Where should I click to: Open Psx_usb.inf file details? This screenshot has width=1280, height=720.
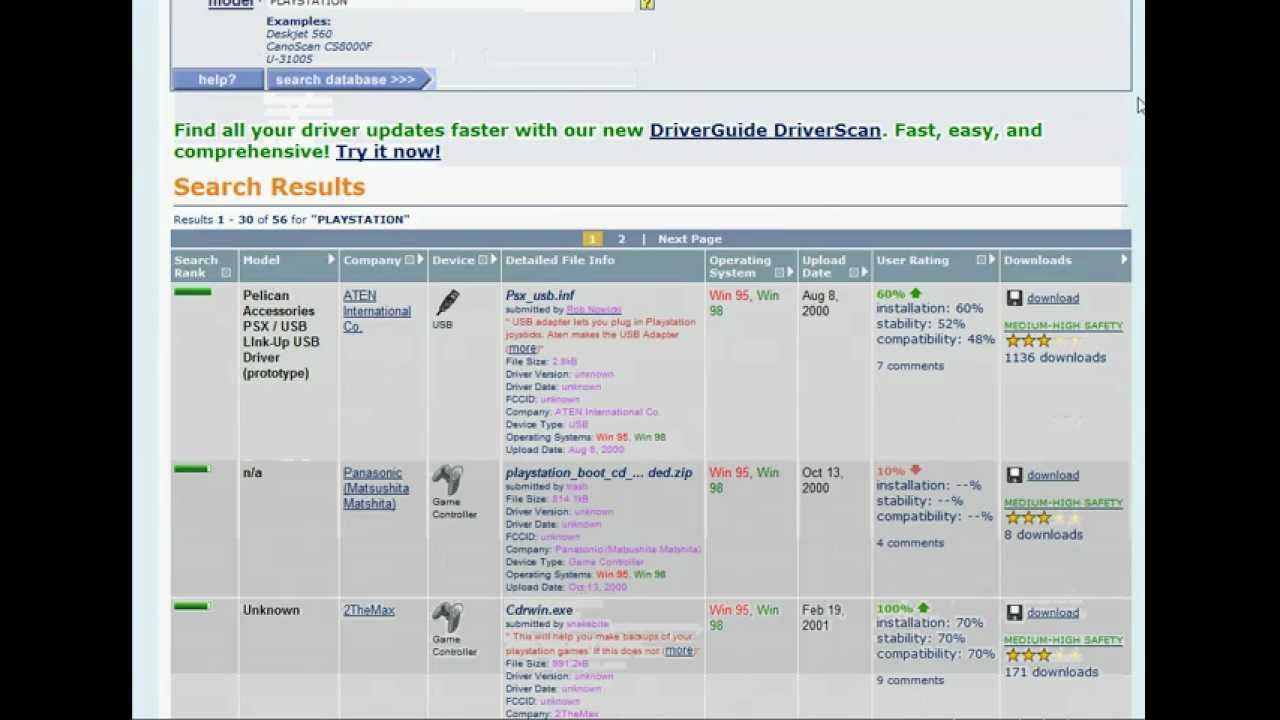point(540,296)
